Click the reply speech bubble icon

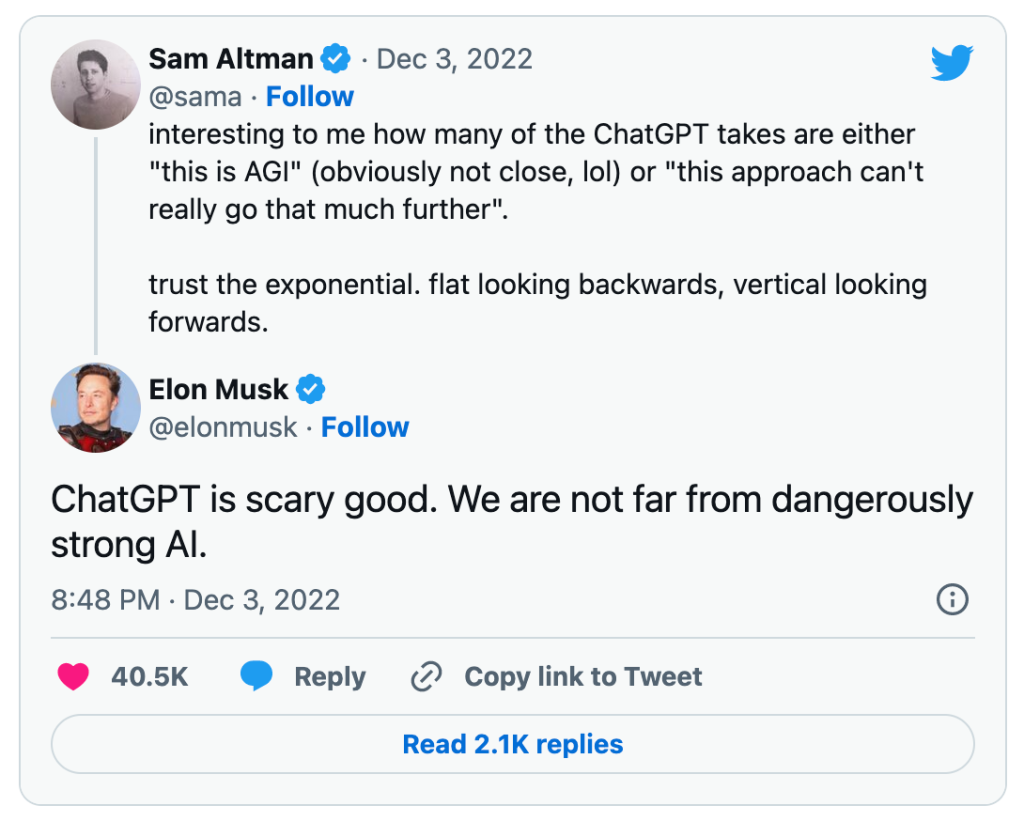tap(257, 677)
